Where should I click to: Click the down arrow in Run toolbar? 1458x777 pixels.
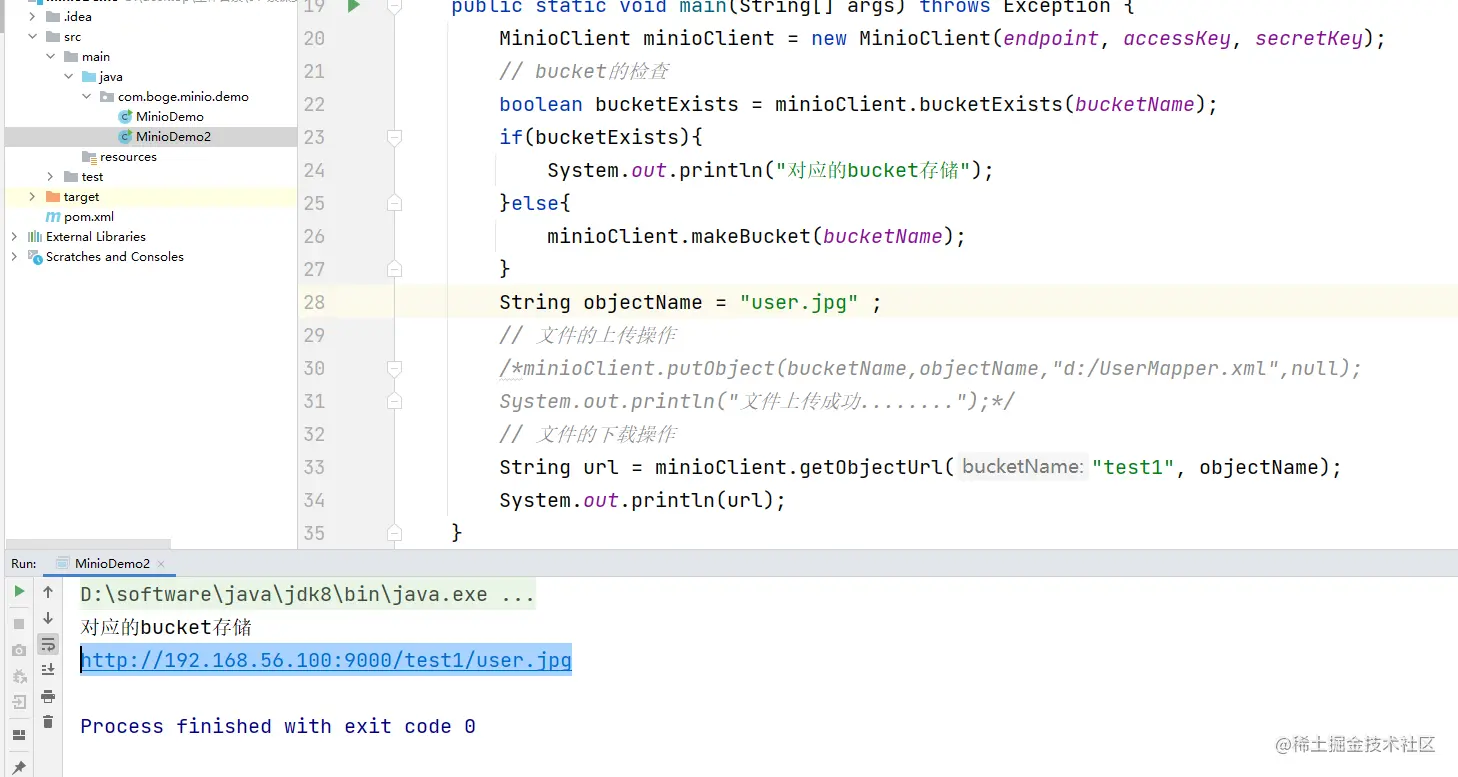tap(48, 618)
